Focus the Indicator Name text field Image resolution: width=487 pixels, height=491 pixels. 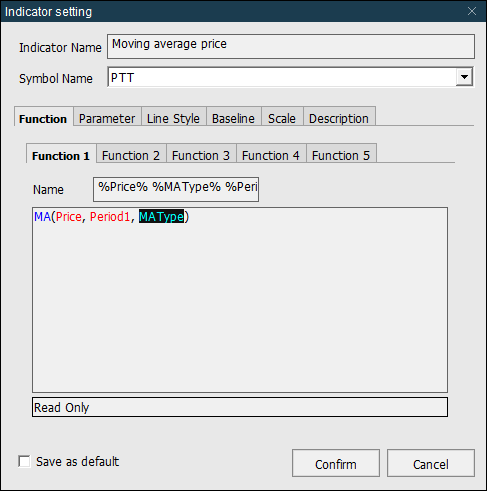pos(291,46)
